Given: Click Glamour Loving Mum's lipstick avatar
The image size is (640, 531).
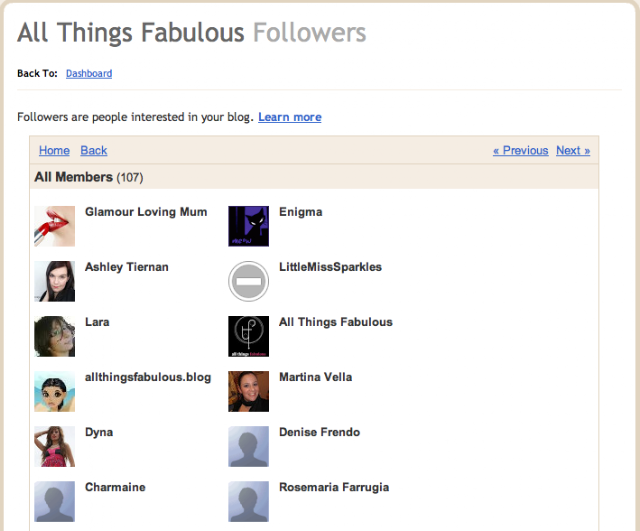Looking at the screenshot, I should tap(54, 226).
